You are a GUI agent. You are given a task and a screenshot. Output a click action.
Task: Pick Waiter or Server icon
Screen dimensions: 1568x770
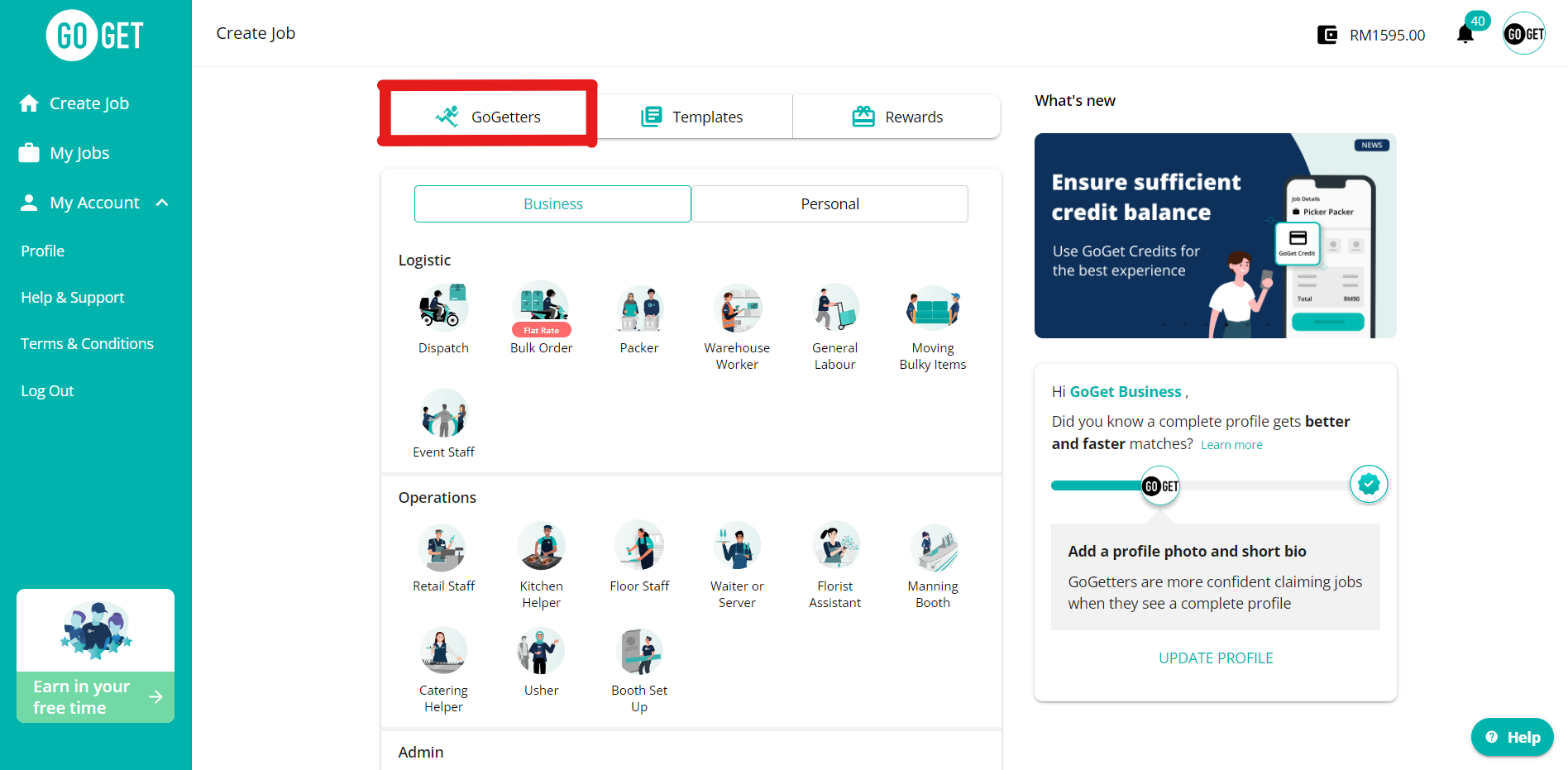pyautogui.click(x=737, y=546)
